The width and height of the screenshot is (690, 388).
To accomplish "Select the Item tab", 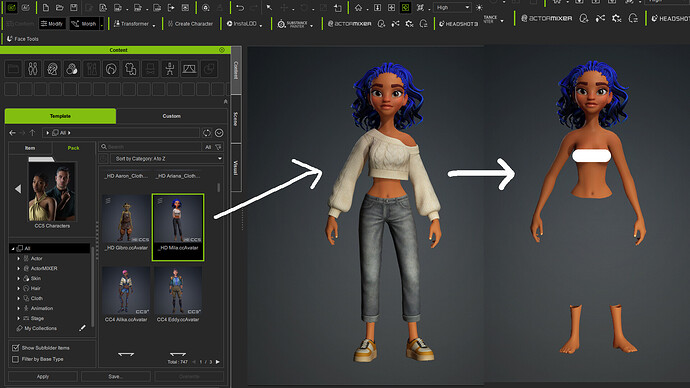I will pos(30,148).
